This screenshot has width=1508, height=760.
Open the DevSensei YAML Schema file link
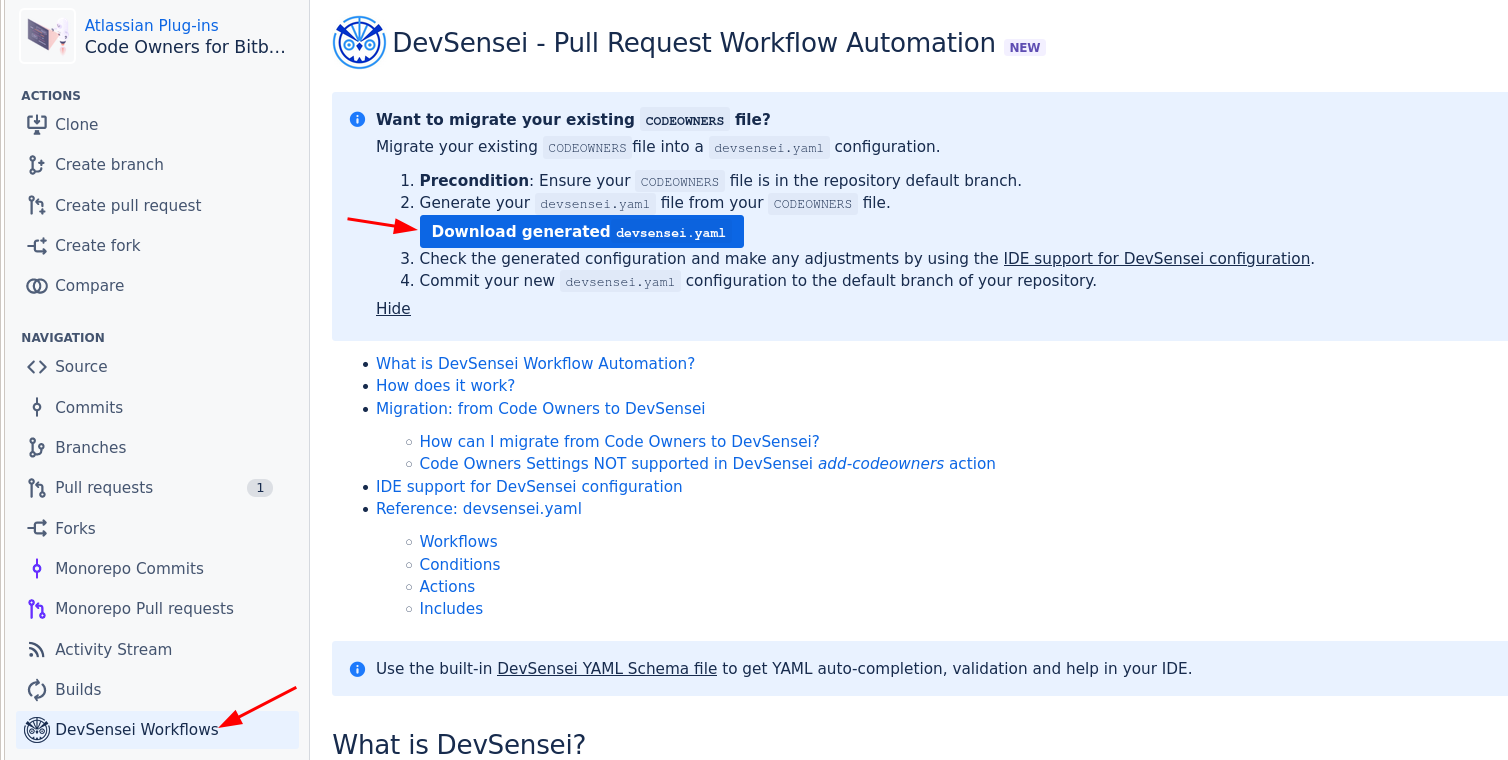(x=606, y=668)
